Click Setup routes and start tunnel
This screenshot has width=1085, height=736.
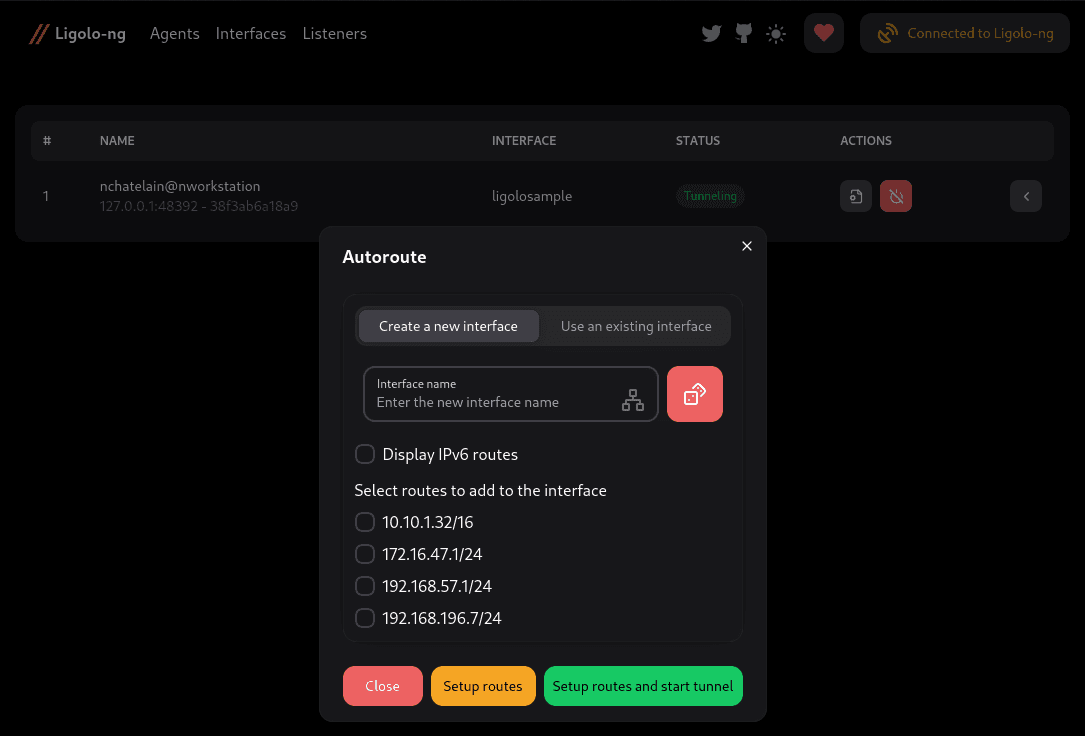coord(643,686)
